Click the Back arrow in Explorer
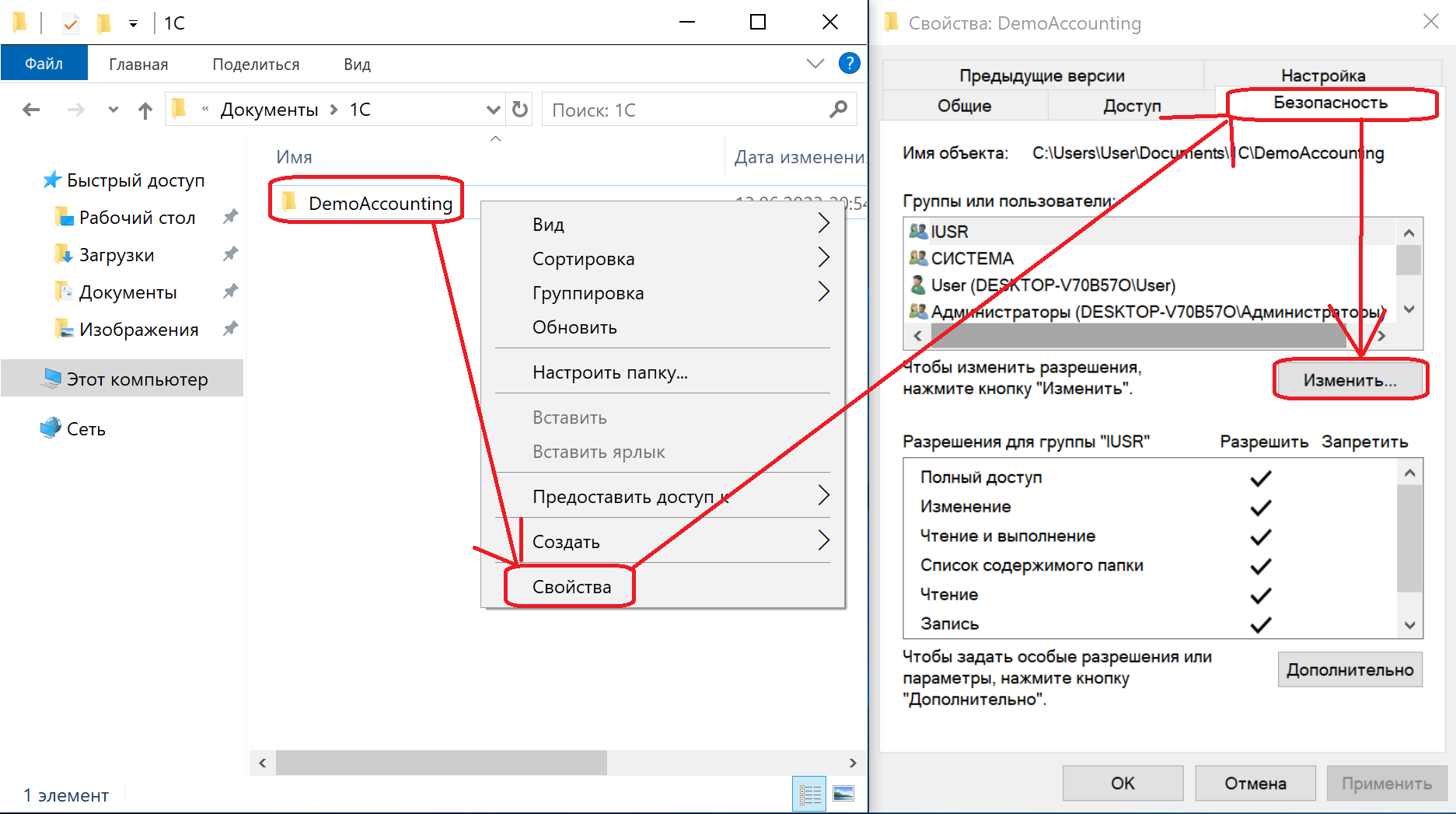1456x814 pixels. pyautogui.click(x=31, y=110)
